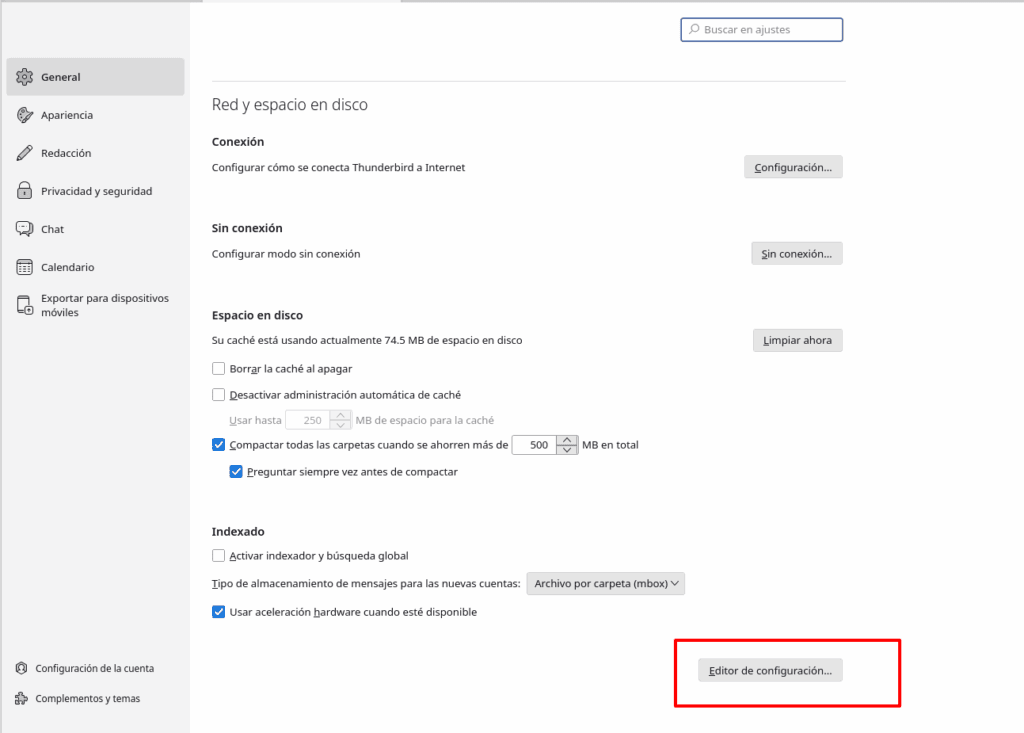Open the Archivo por carpeta (mbox) dropdown
1024x733 pixels.
(x=606, y=583)
